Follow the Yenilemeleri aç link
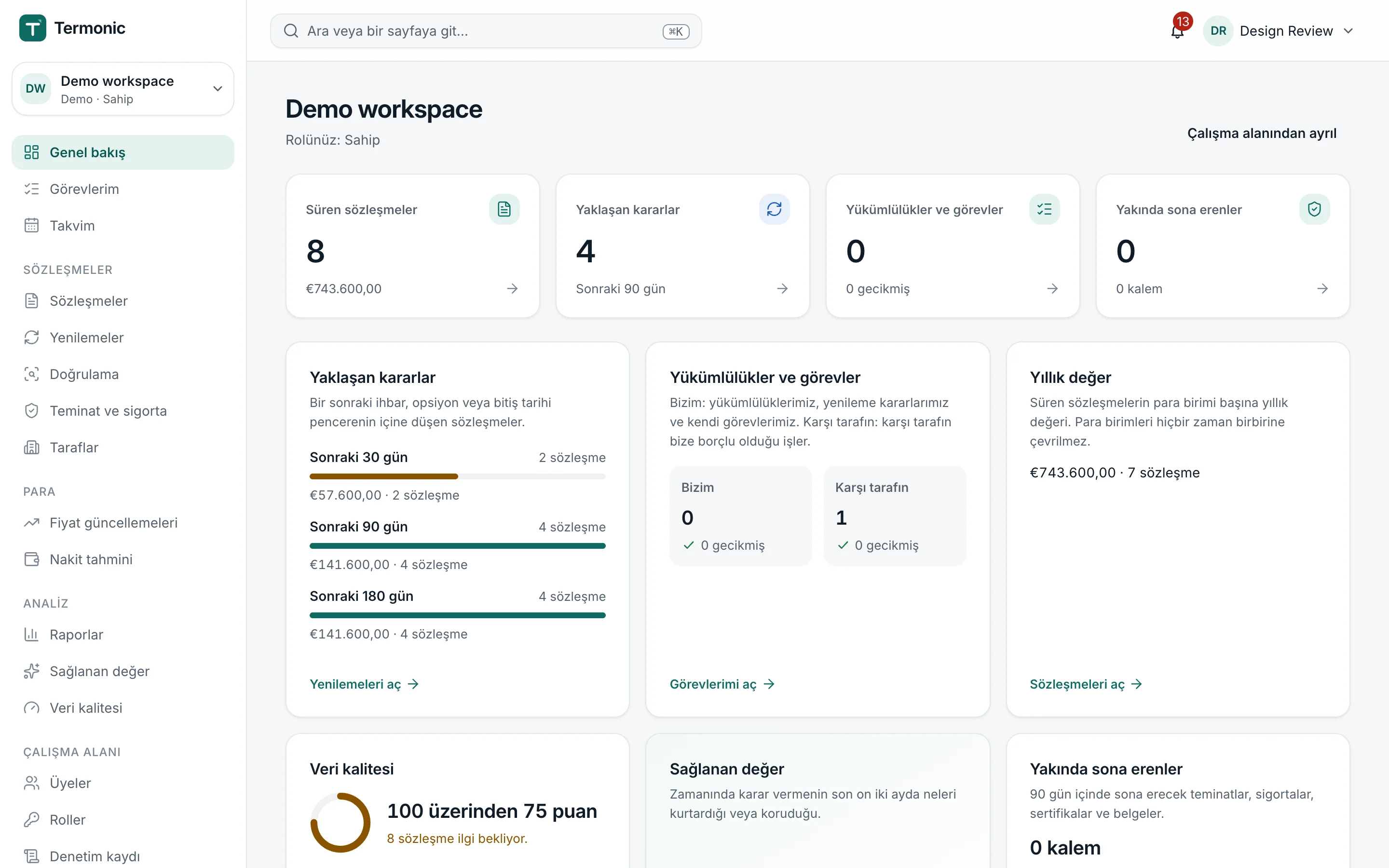The height and width of the screenshot is (868, 1389). pyautogui.click(x=364, y=684)
